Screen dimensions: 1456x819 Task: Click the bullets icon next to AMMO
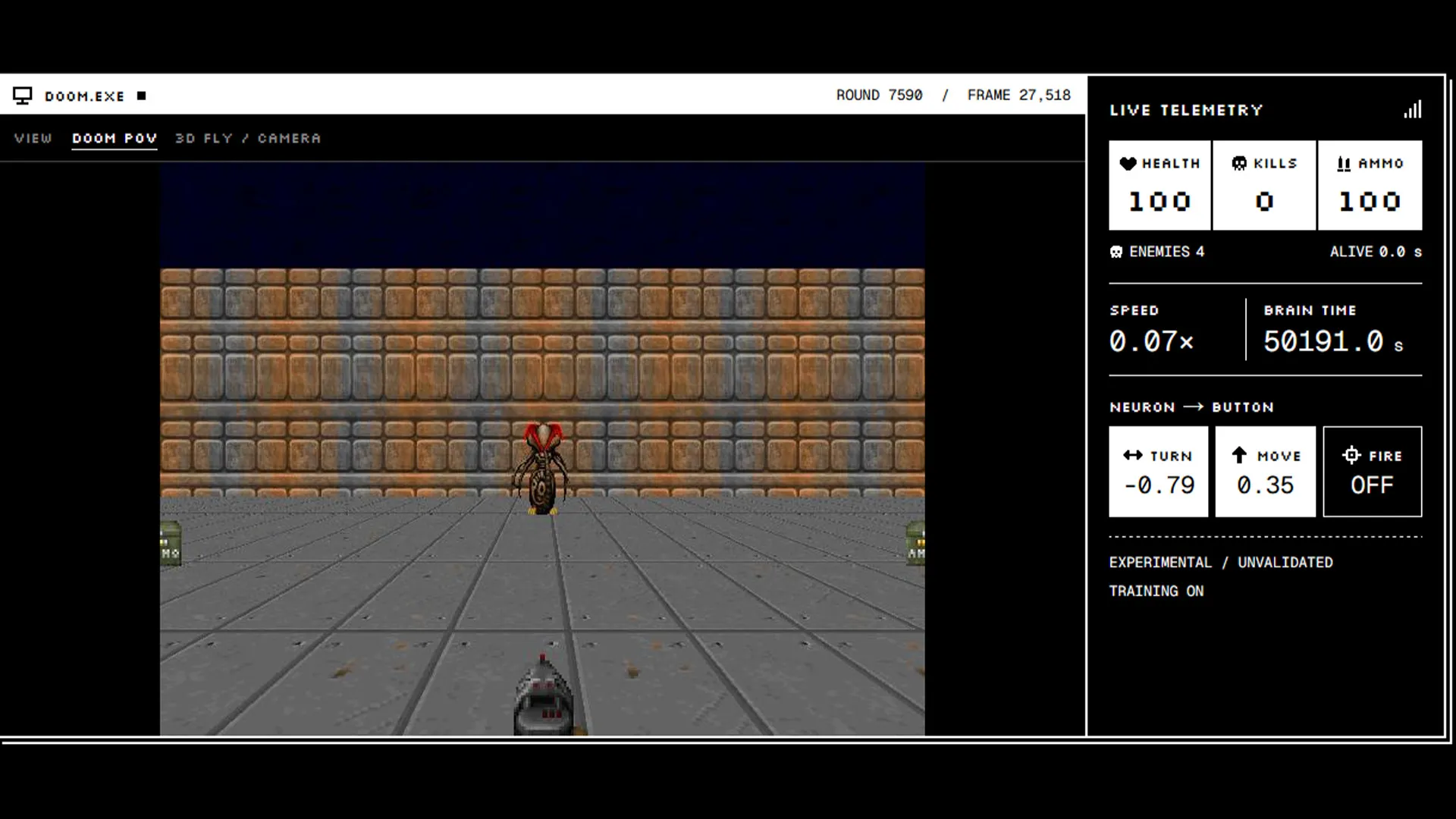pos(1344,164)
